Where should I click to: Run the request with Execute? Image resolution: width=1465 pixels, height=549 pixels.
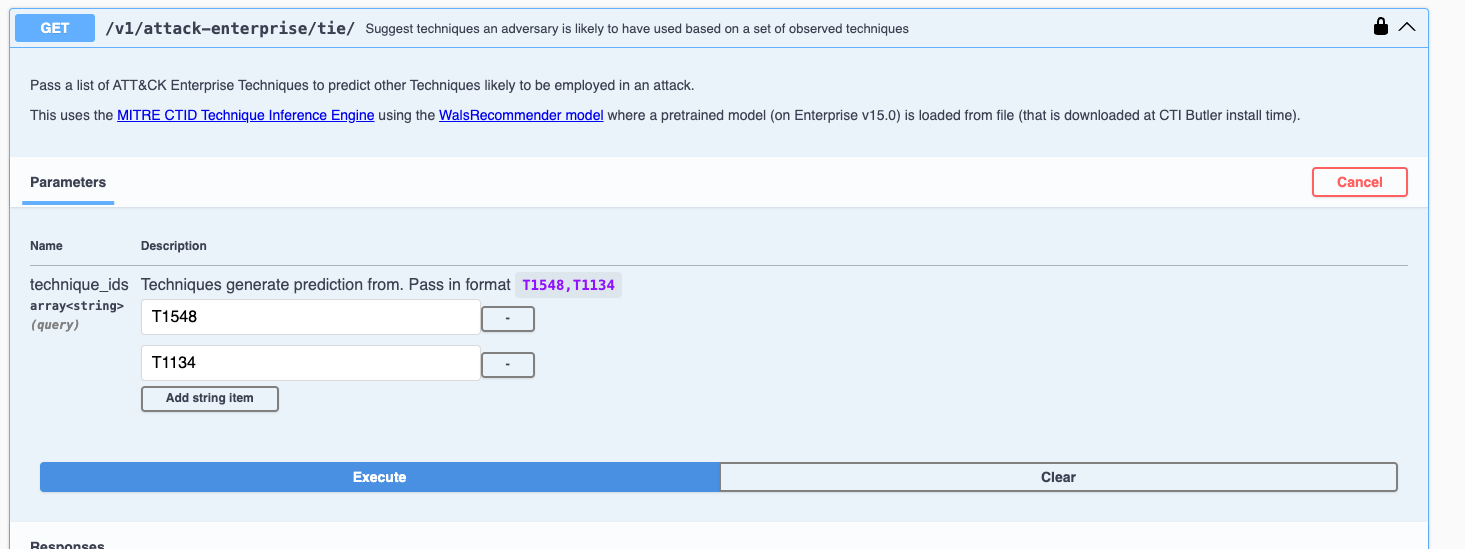(x=379, y=477)
